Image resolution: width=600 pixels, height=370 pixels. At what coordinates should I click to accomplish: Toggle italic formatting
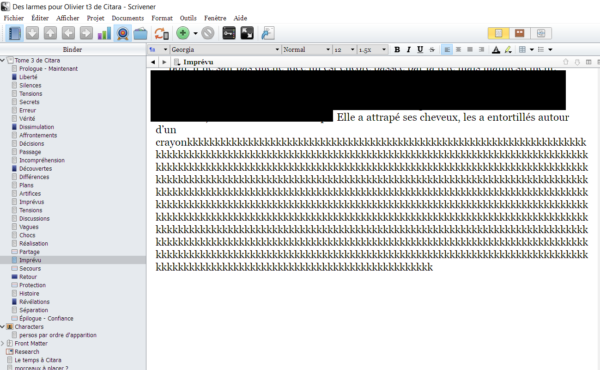408,49
